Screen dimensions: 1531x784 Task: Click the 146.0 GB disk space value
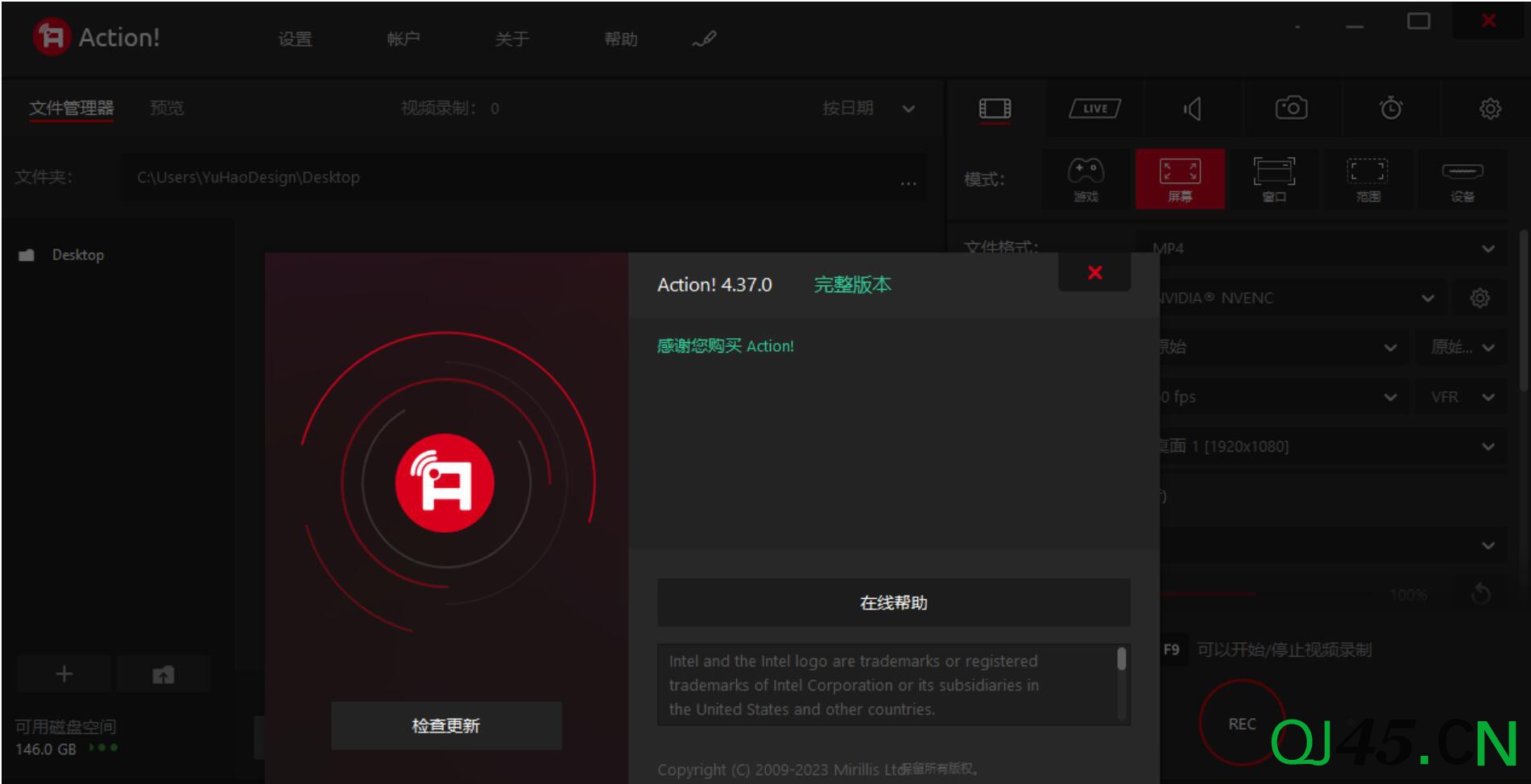45,749
